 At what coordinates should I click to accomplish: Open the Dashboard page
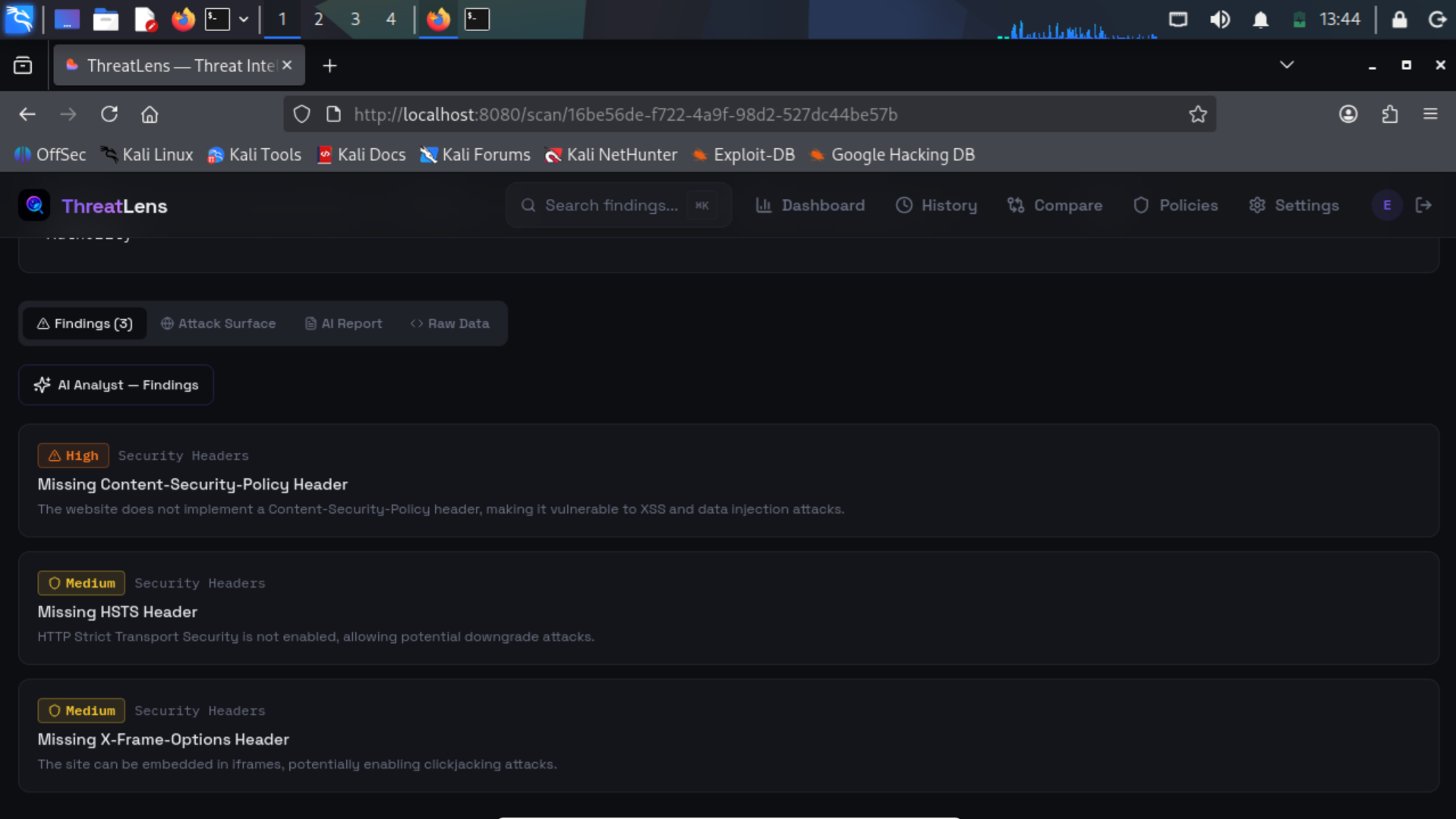(810, 205)
